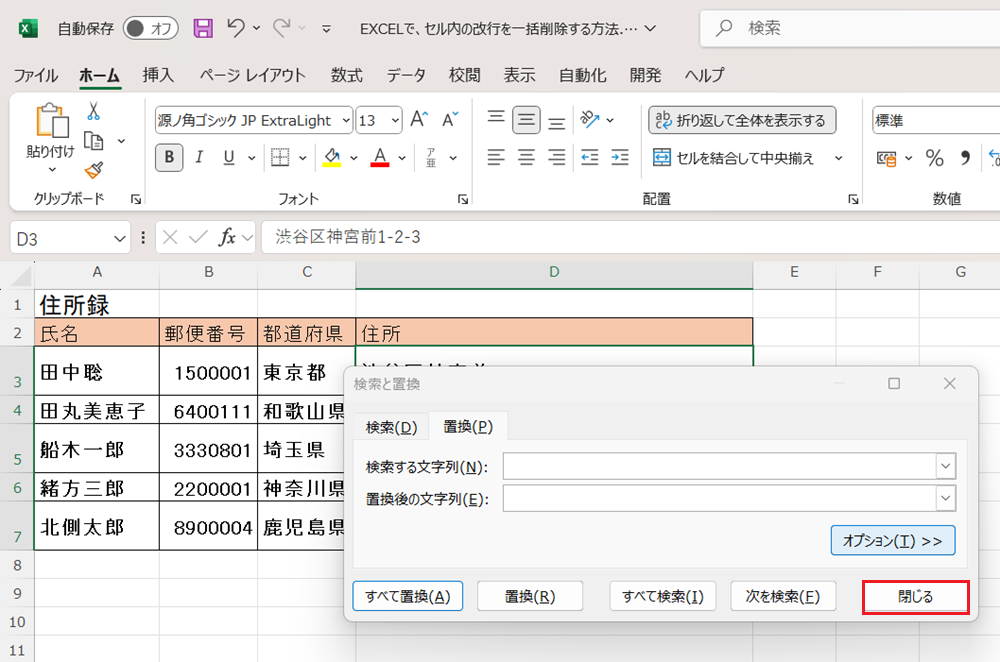The height and width of the screenshot is (662, 1000).
Task: Click 置換(R) button
Action: coord(530,596)
